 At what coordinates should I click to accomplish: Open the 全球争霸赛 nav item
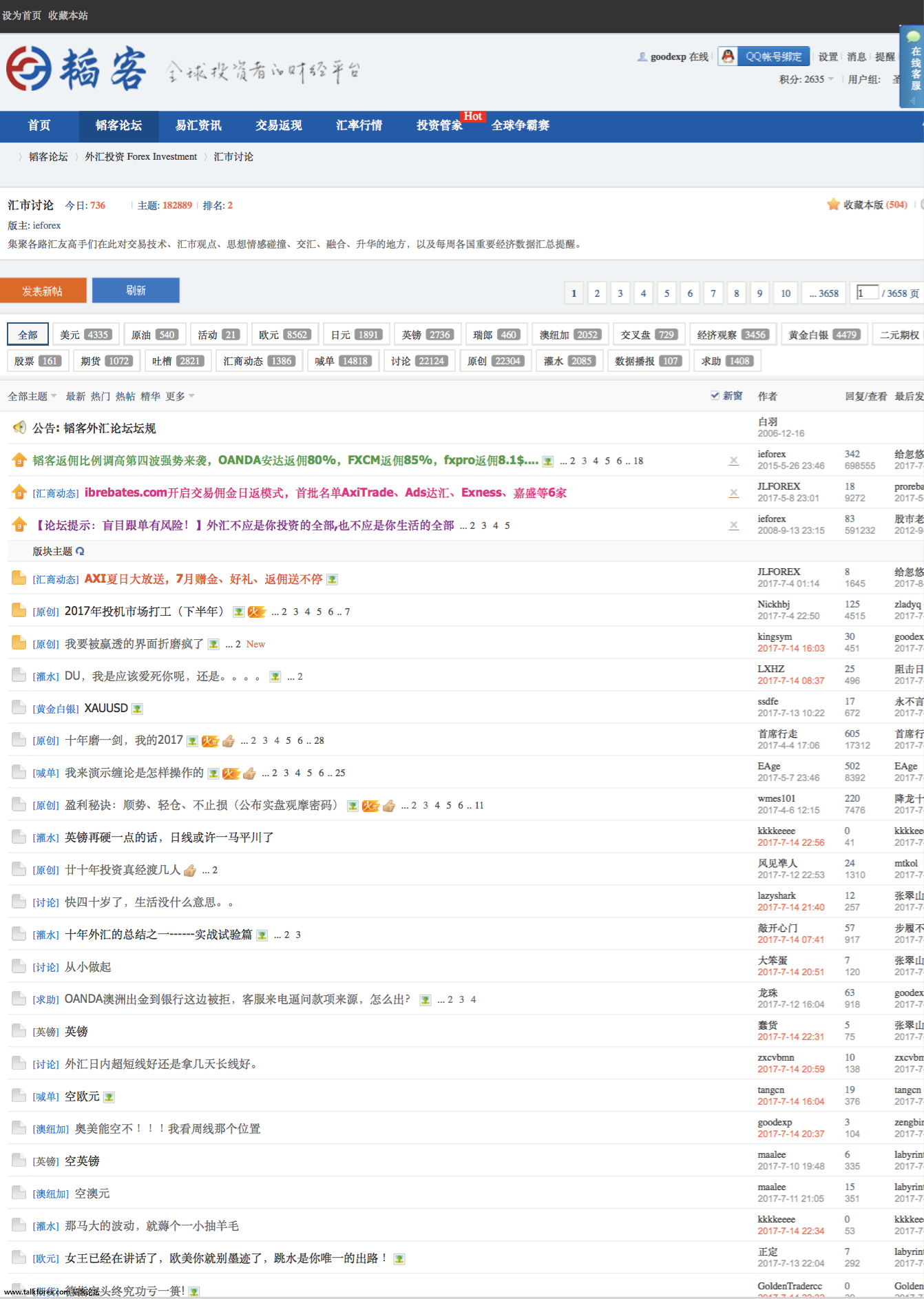point(521,125)
